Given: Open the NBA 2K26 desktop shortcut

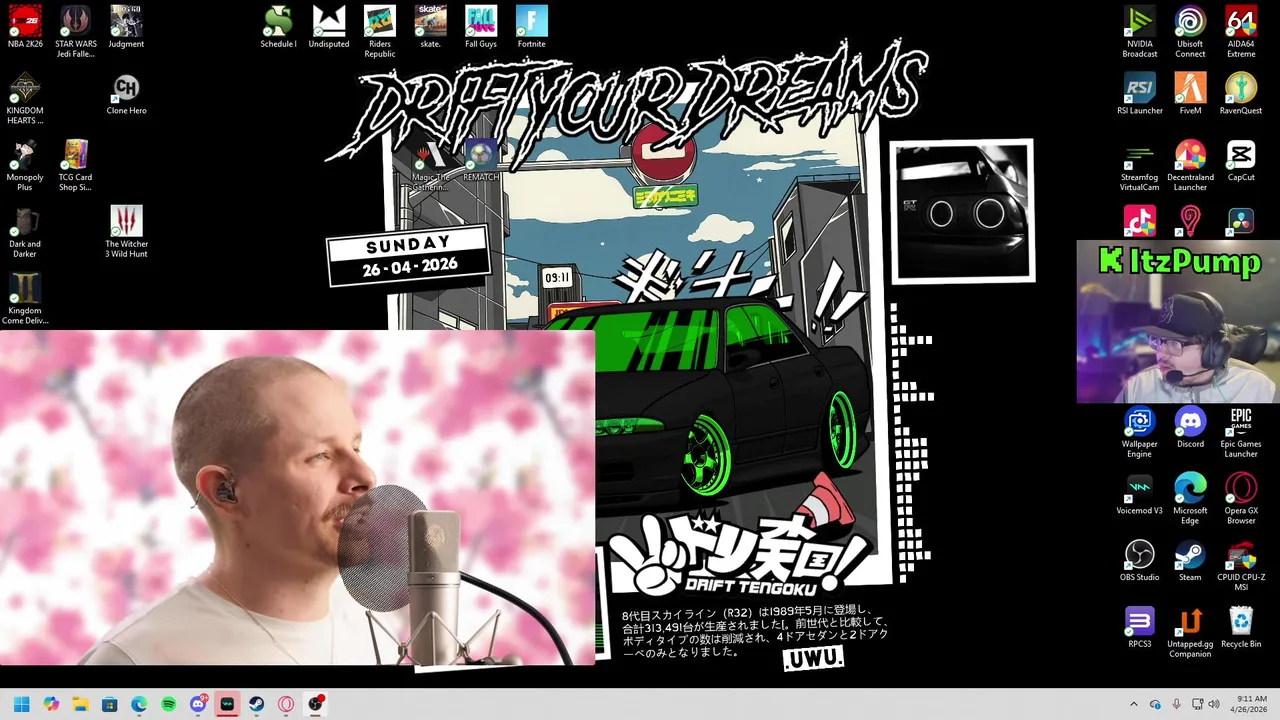Looking at the screenshot, I should 25,27.
